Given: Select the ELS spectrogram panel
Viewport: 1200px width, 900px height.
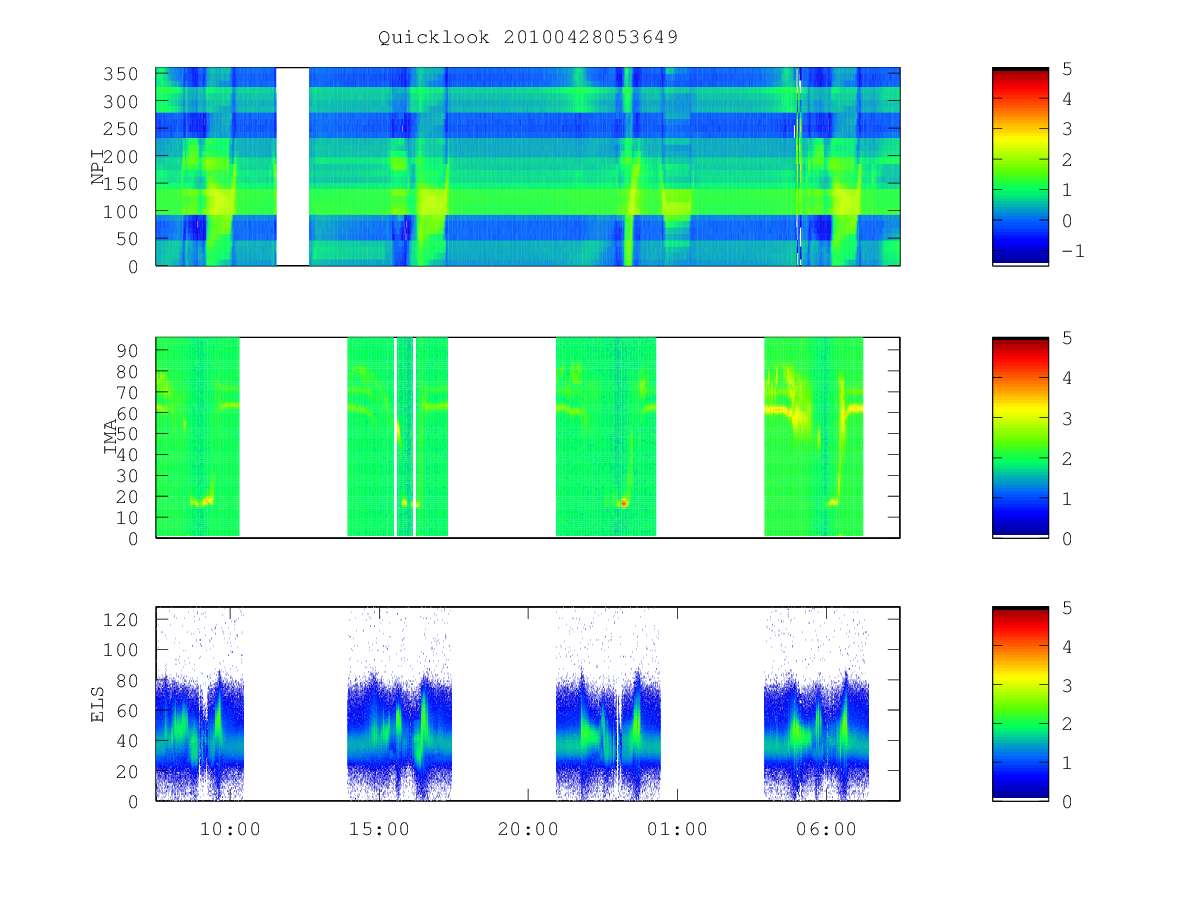Looking at the screenshot, I should 528,704.
